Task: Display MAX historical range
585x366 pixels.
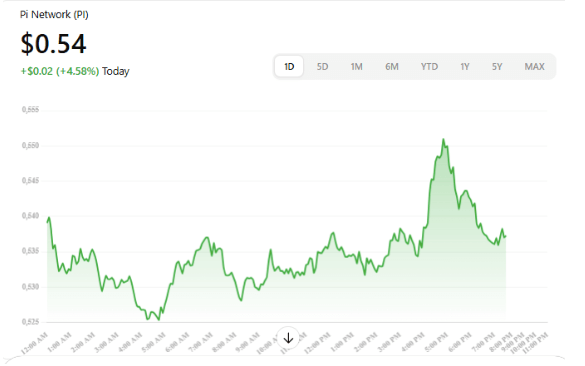Action: pos(534,67)
